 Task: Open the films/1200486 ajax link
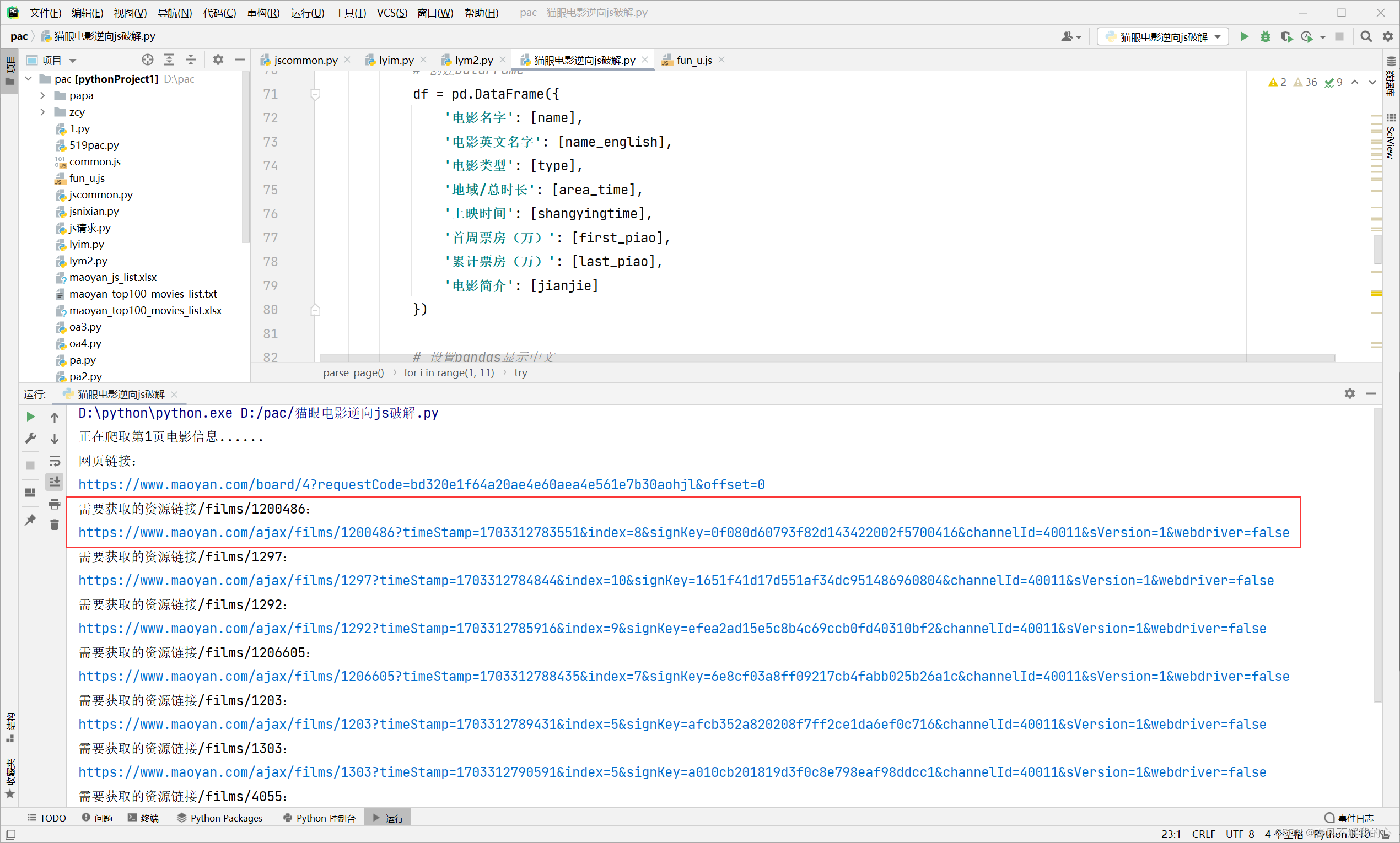coord(683,532)
